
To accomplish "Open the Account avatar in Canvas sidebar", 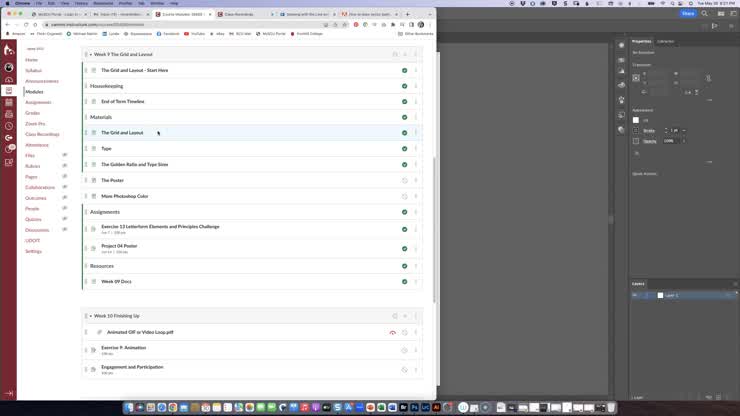I will tap(8, 68).
